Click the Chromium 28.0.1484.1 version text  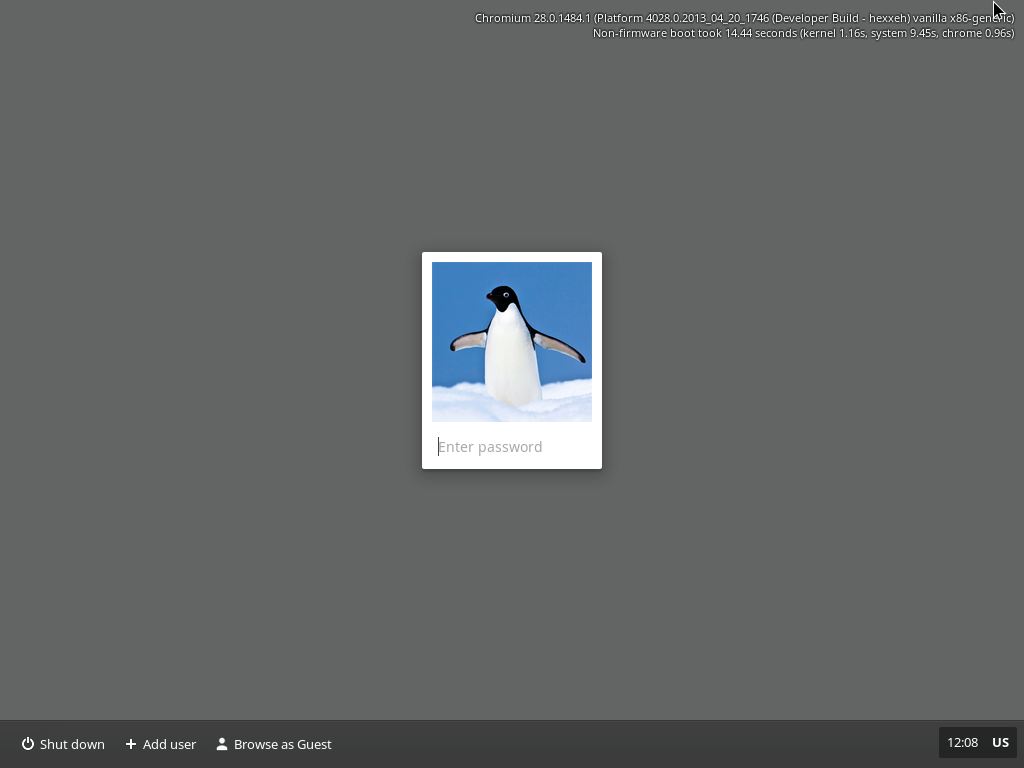click(x=532, y=18)
